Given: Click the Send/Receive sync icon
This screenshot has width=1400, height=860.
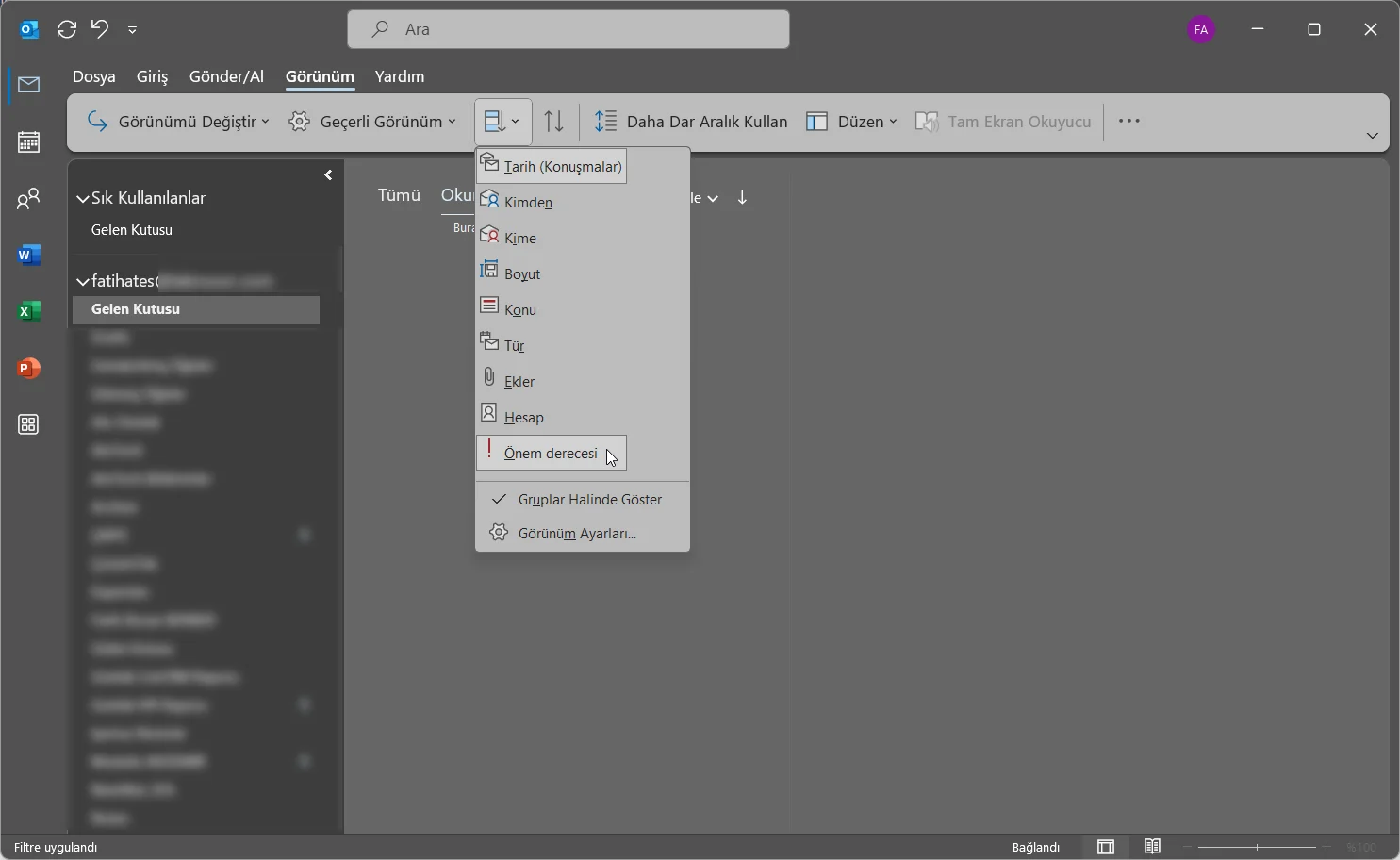Looking at the screenshot, I should (67, 29).
